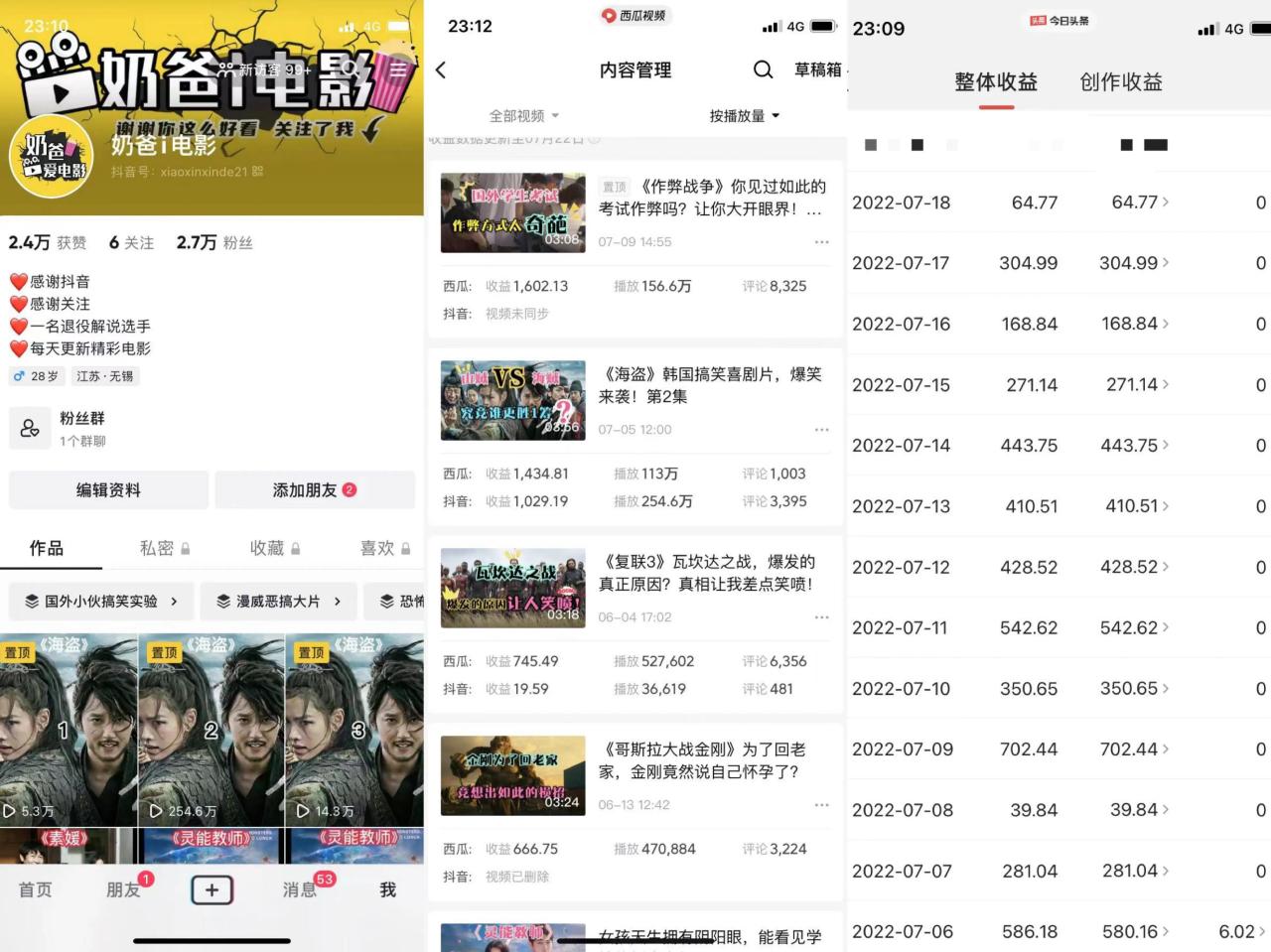Open 哥斯拉大战金刚 video thumbnail

point(513,775)
